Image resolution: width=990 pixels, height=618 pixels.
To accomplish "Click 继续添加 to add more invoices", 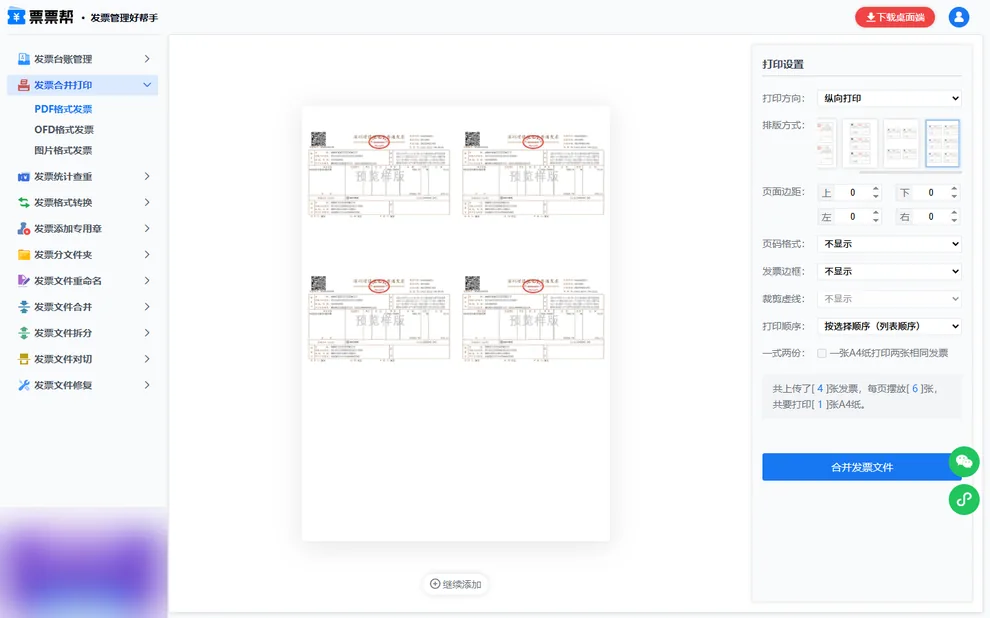I will click(x=455, y=584).
